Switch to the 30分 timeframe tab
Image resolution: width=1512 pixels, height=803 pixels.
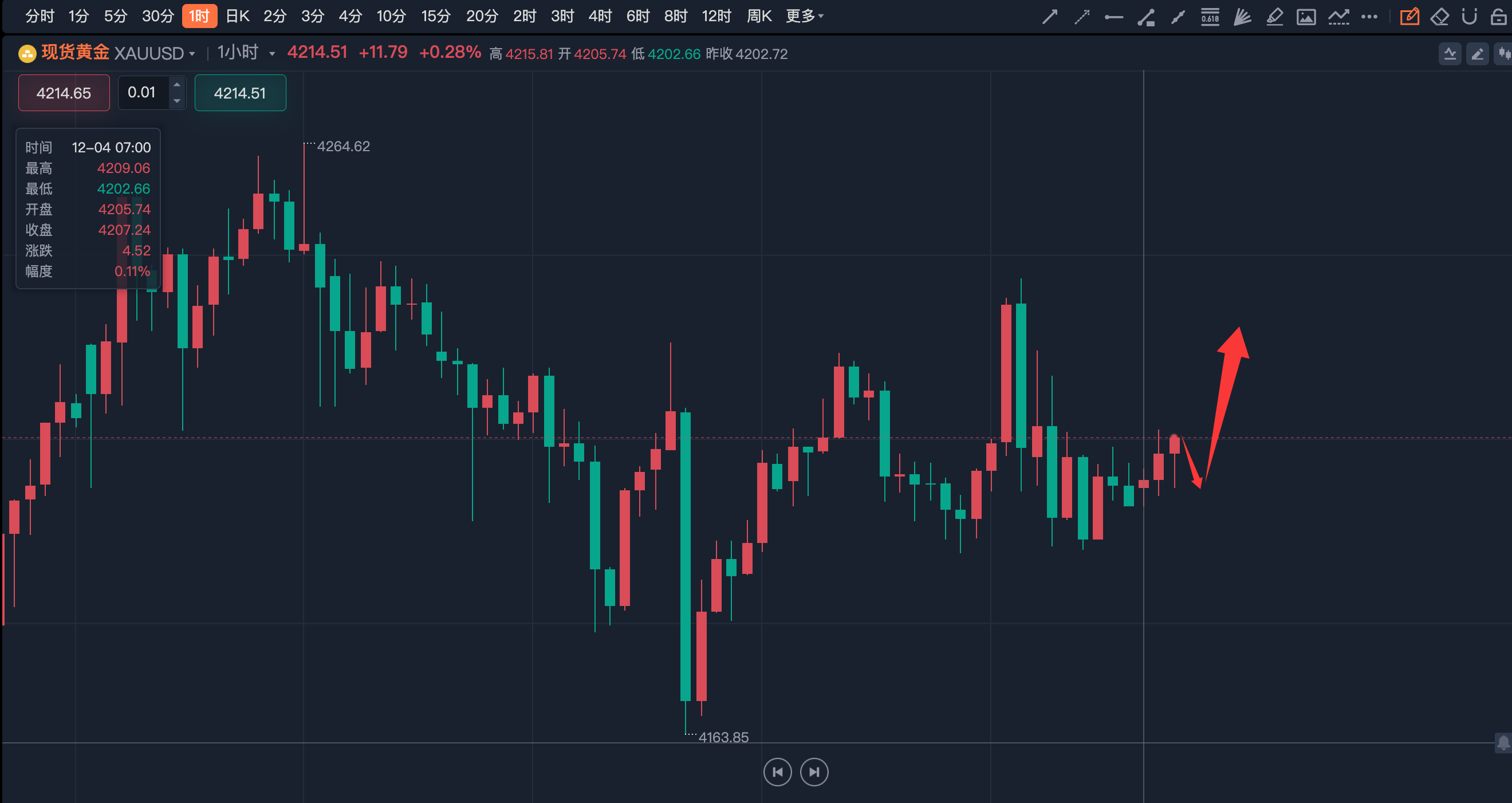coord(158,16)
